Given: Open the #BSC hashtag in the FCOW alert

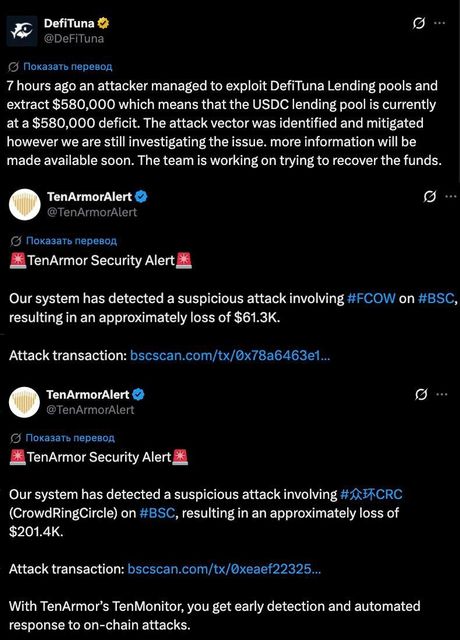Looking at the screenshot, I should [x=436, y=298].
